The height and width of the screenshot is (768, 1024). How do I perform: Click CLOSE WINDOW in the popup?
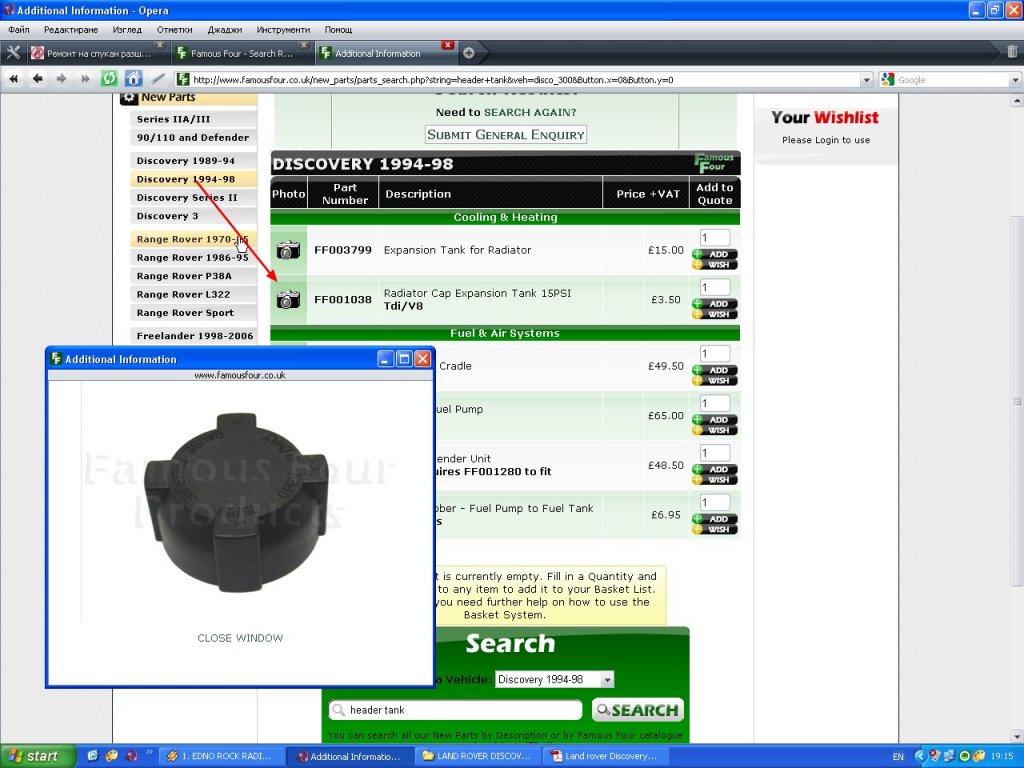(240, 638)
